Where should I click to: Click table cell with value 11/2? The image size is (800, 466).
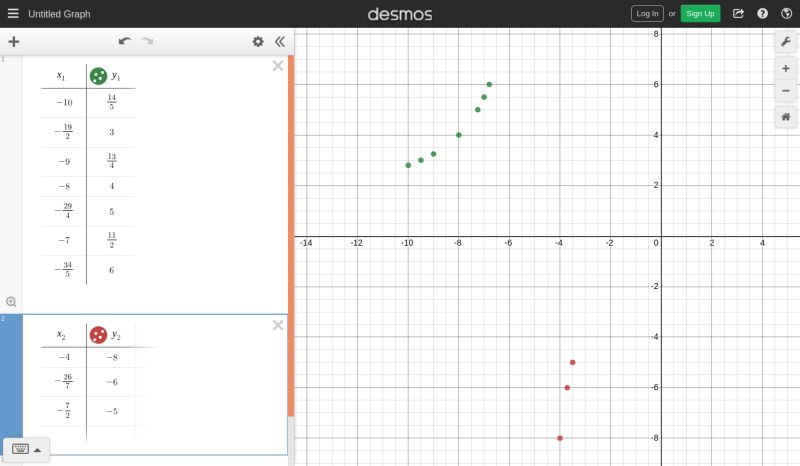point(111,240)
